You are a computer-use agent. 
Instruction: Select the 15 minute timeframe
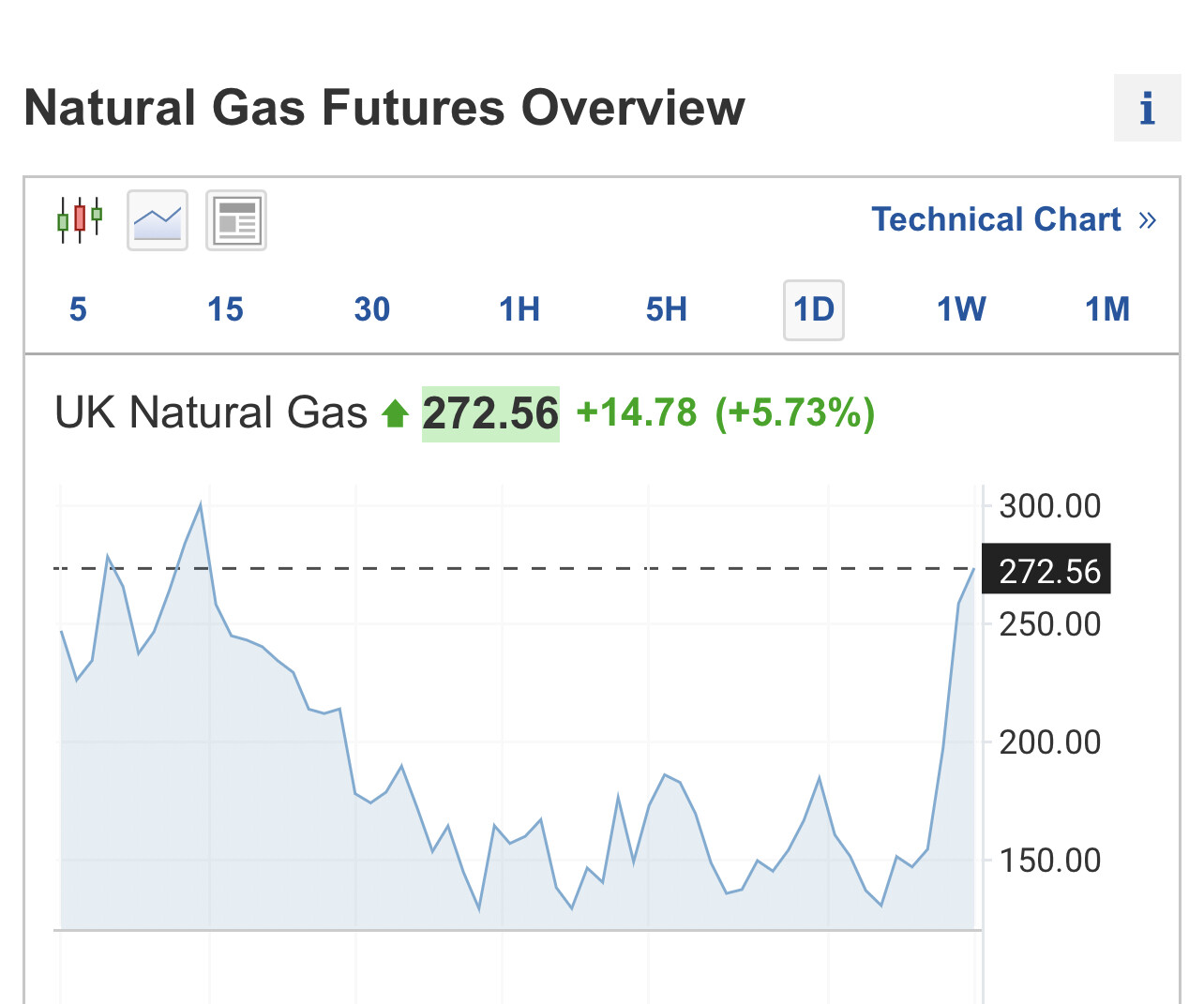[225, 309]
